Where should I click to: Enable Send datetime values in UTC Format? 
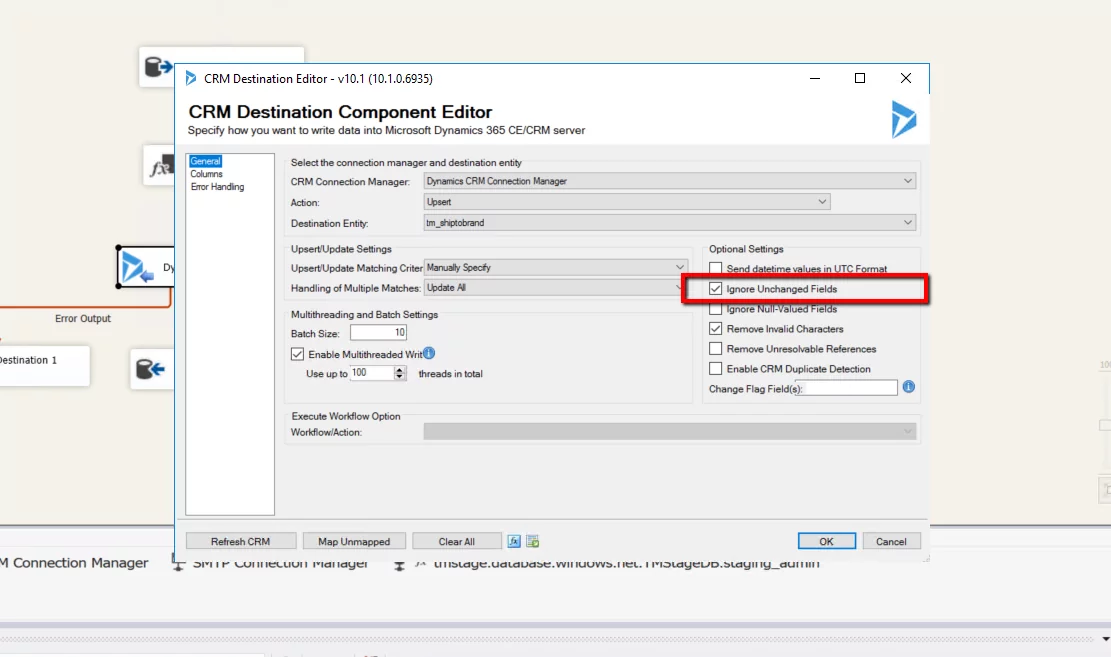(716, 269)
